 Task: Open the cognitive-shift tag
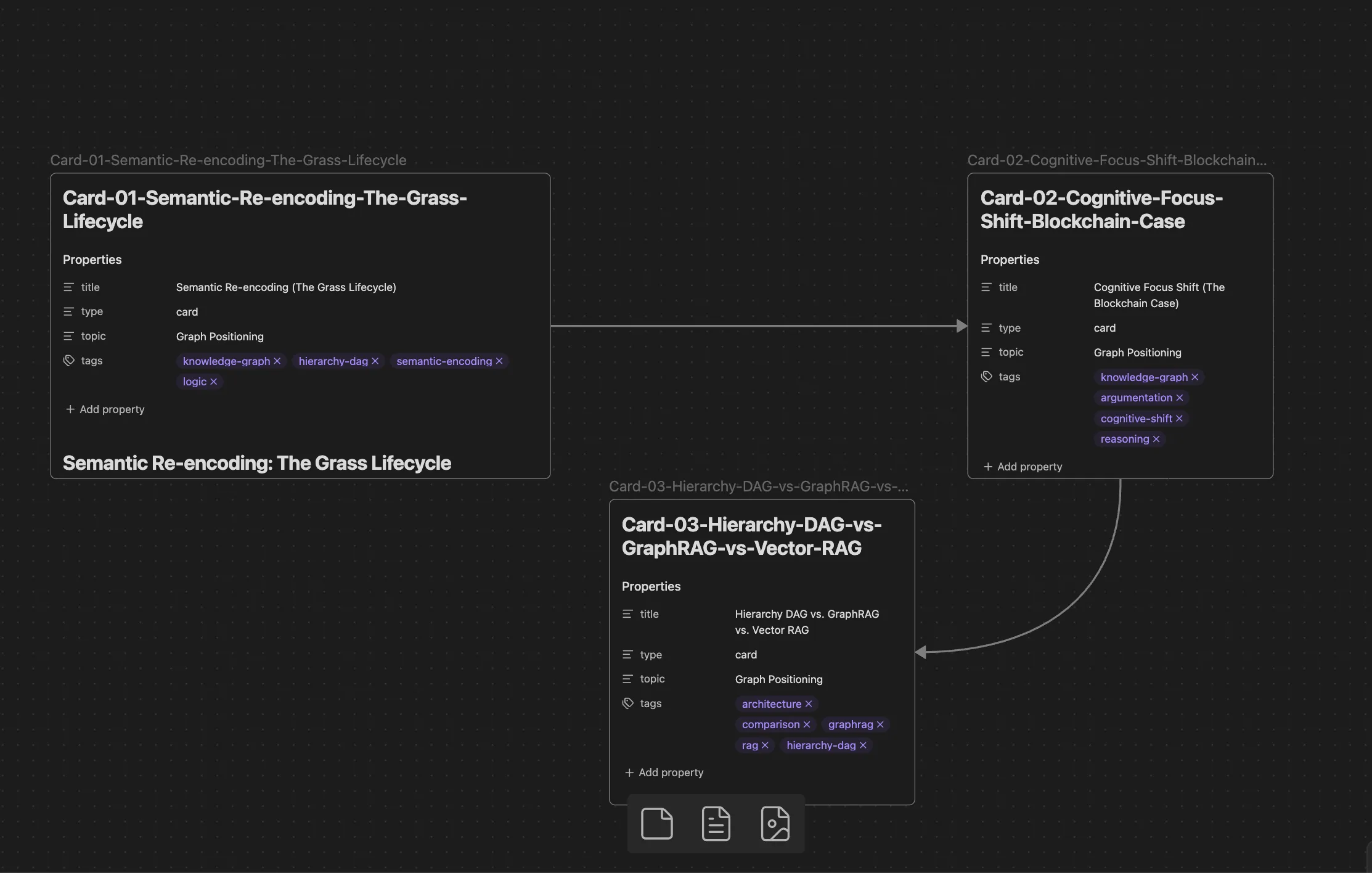coord(1136,419)
